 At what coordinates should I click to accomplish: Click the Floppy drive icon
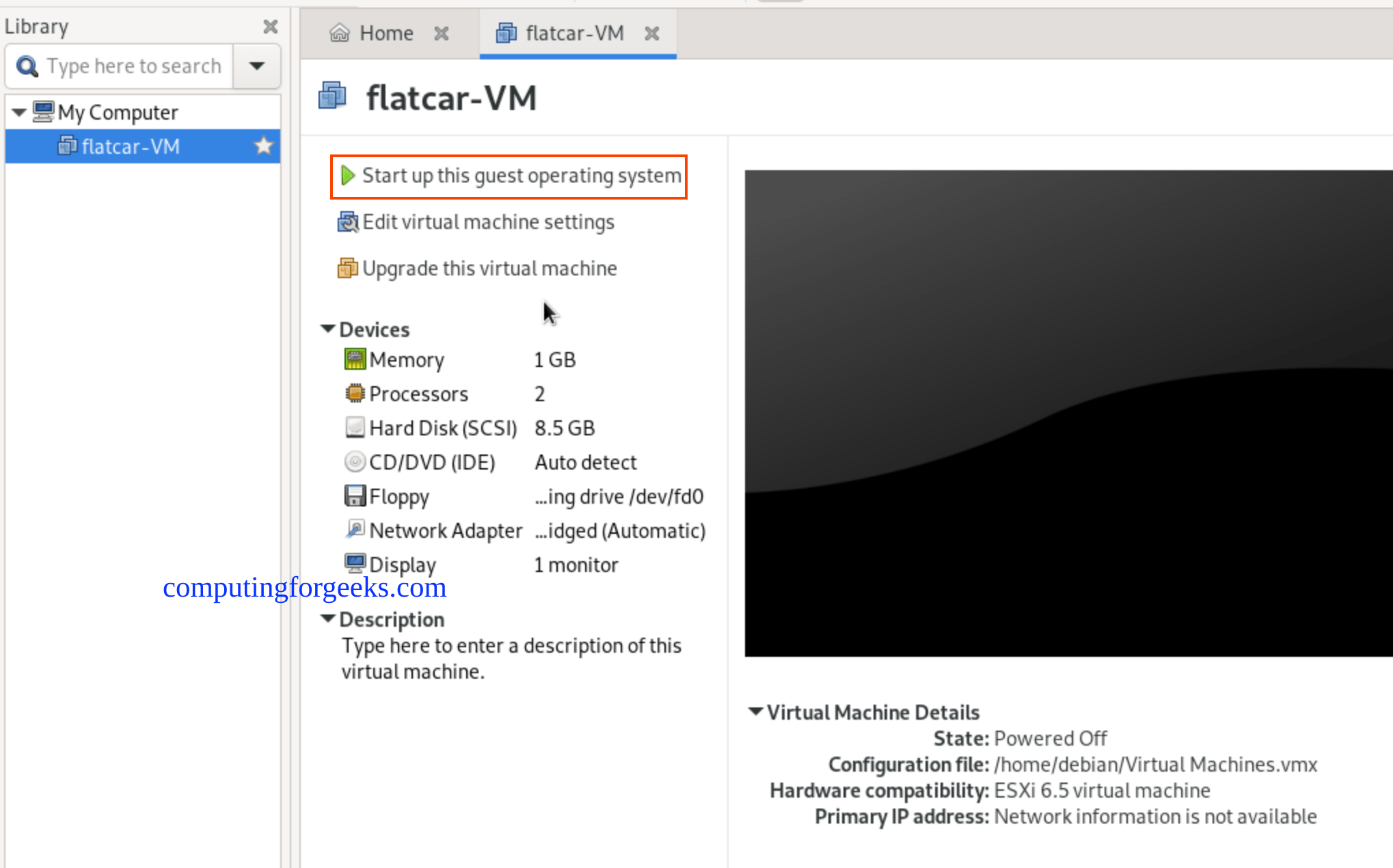(x=355, y=496)
